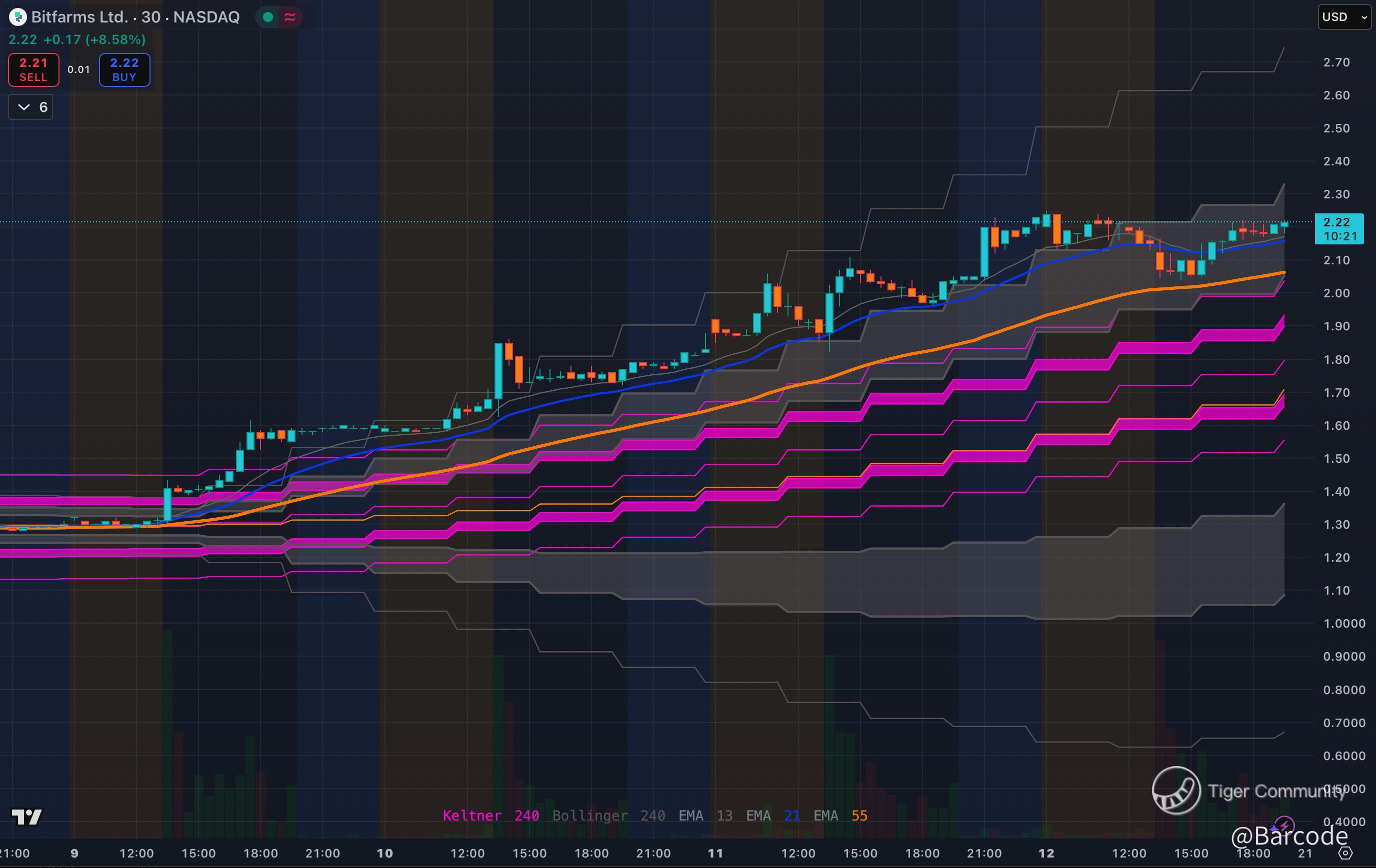Click the Tiger Community logo watermark
The height and width of the screenshot is (868, 1376).
[1176, 791]
